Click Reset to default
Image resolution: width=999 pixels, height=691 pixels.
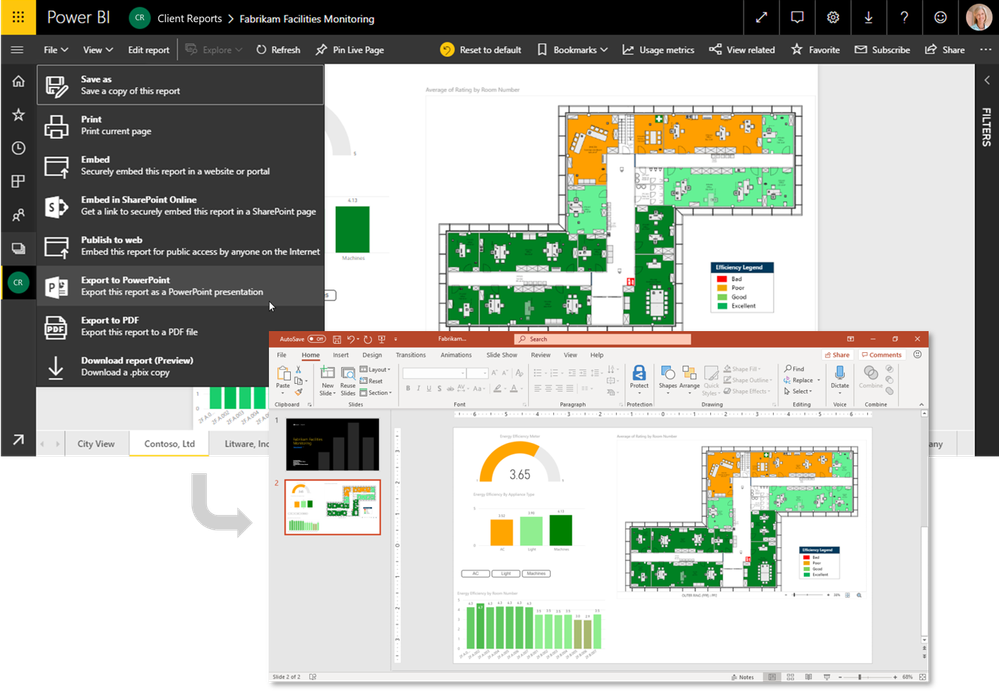tap(481, 50)
